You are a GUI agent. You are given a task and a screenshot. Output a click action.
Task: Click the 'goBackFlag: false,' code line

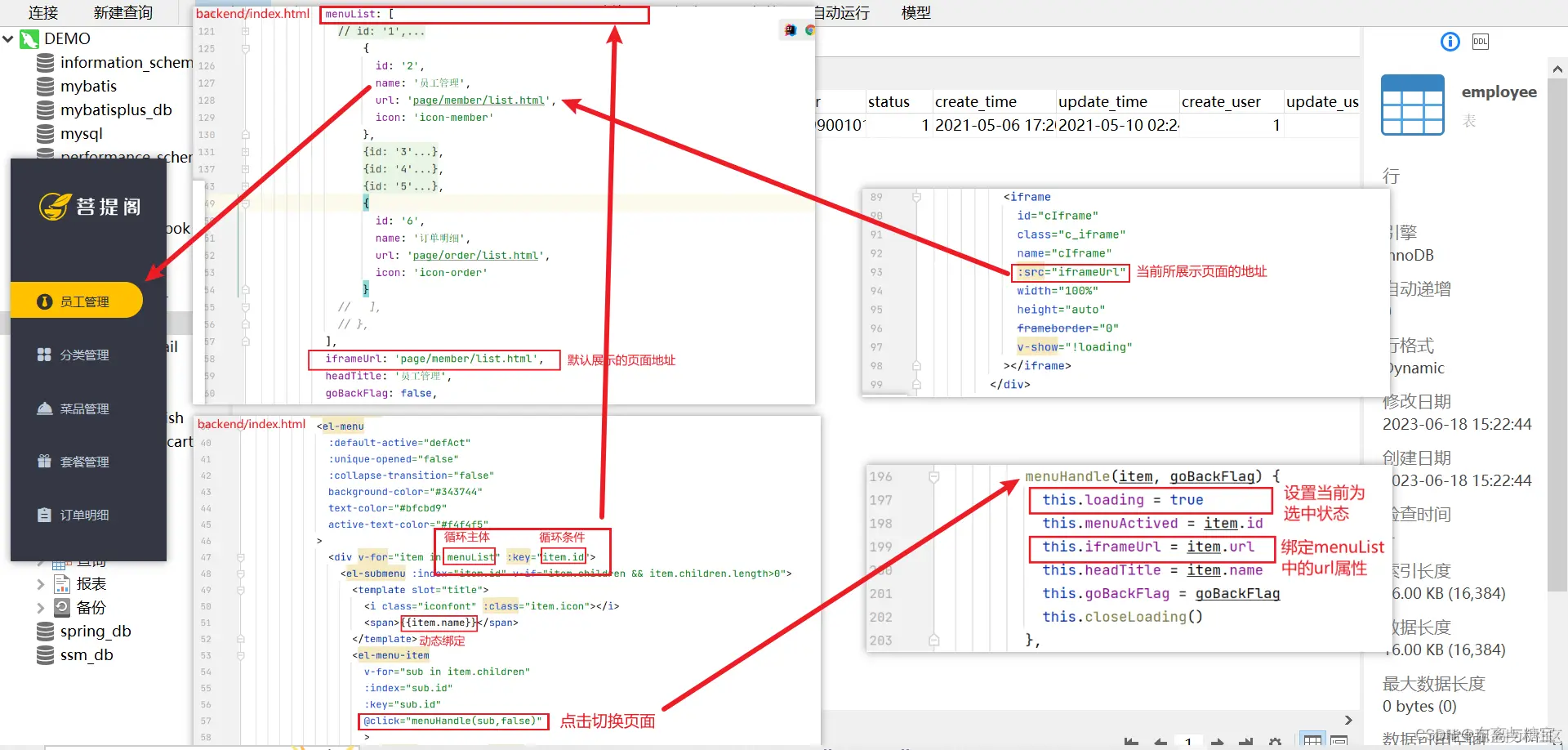[381, 393]
